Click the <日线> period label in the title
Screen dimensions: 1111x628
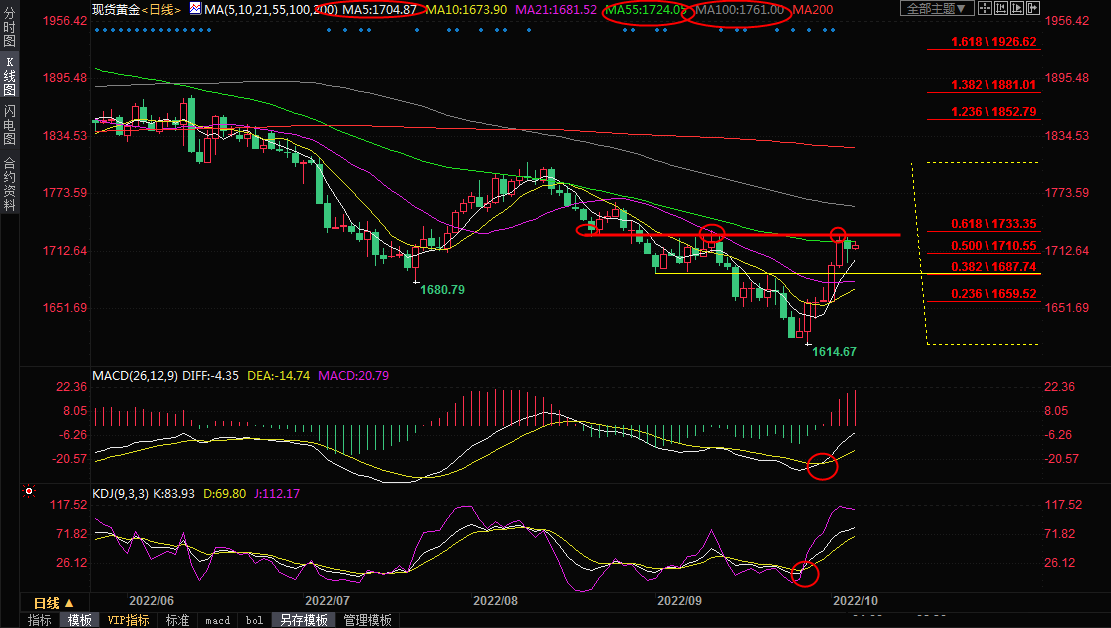[x=162, y=9]
